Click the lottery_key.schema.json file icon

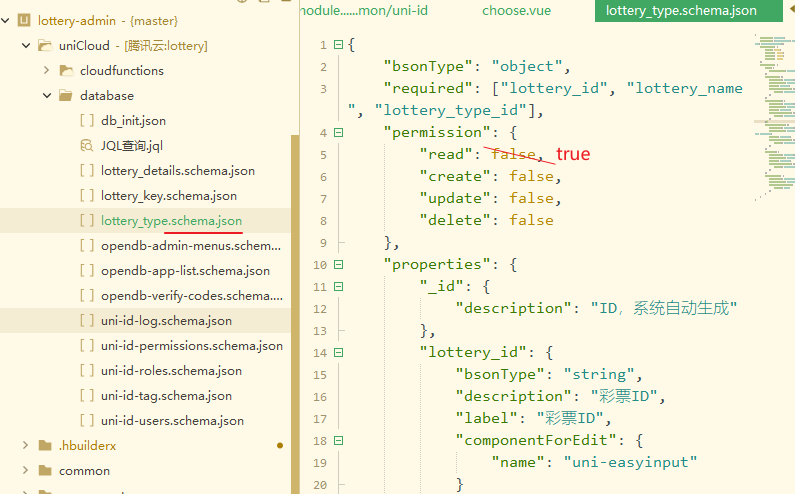point(87,195)
